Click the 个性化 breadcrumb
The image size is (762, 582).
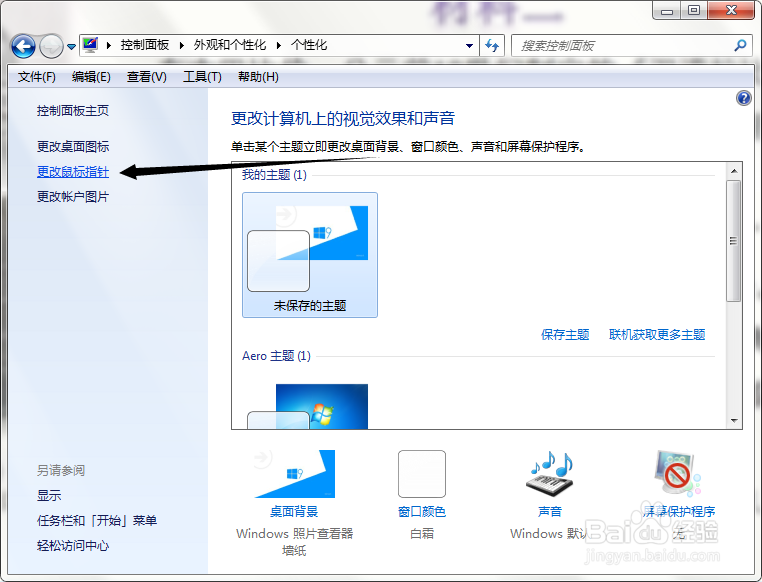(x=309, y=45)
